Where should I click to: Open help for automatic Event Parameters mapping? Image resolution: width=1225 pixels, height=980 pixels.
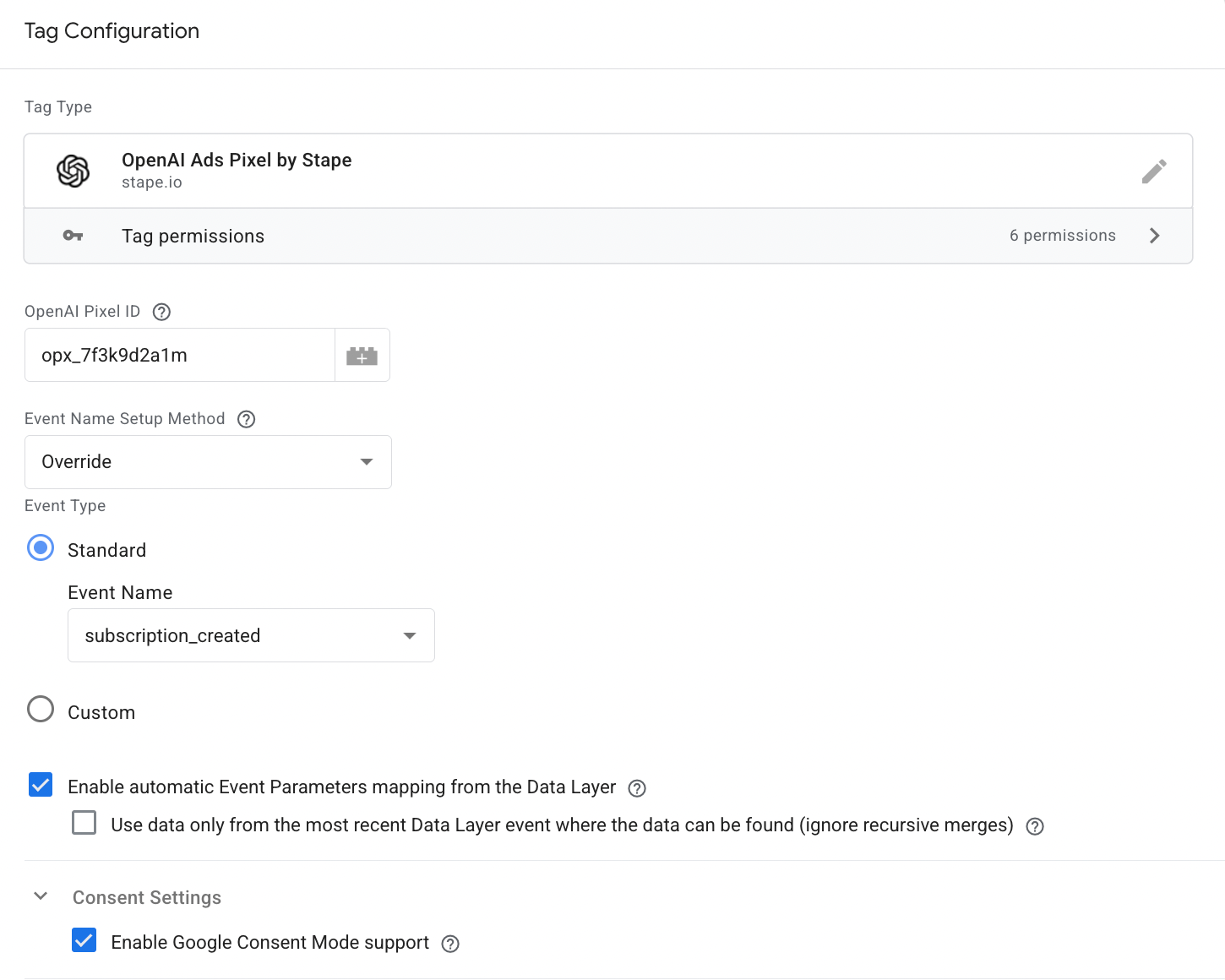pos(638,788)
